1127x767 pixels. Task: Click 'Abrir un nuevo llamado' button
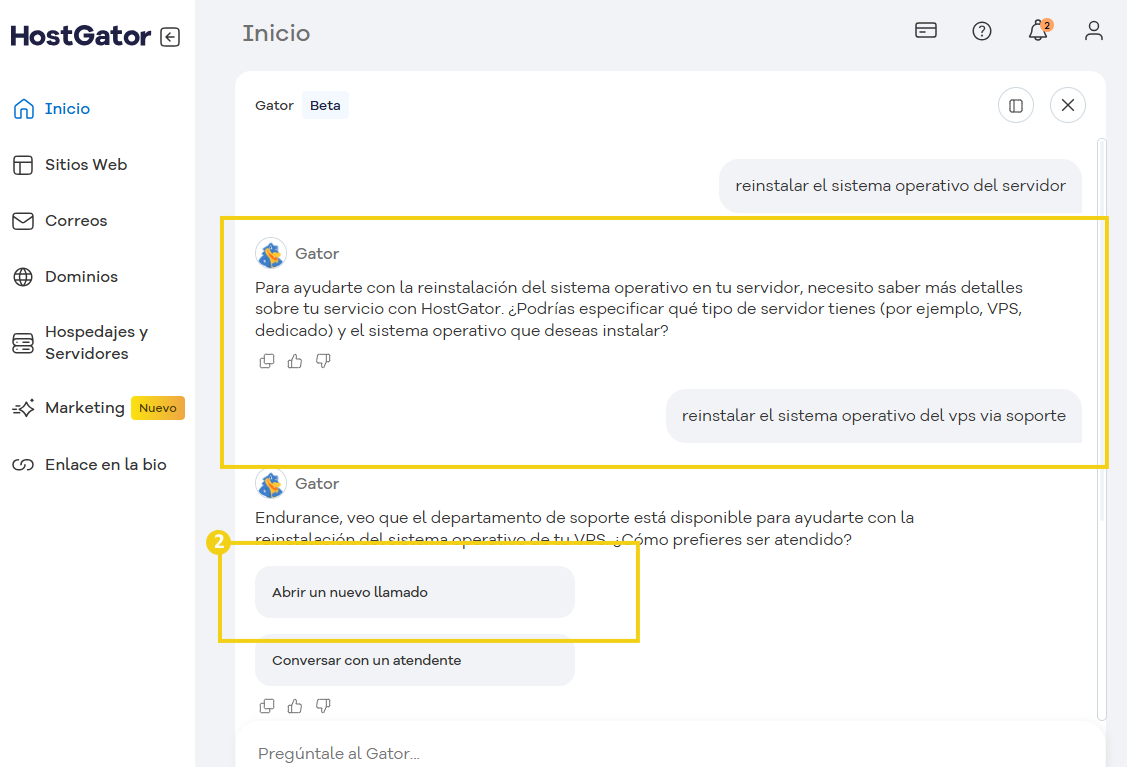pos(414,593)
